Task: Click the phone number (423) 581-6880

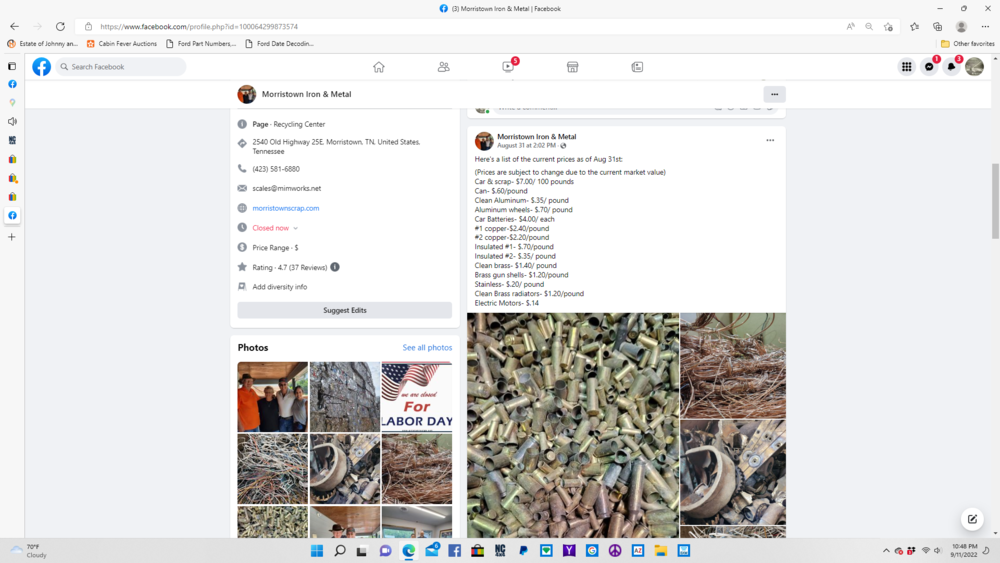Action: click(276, 169)
